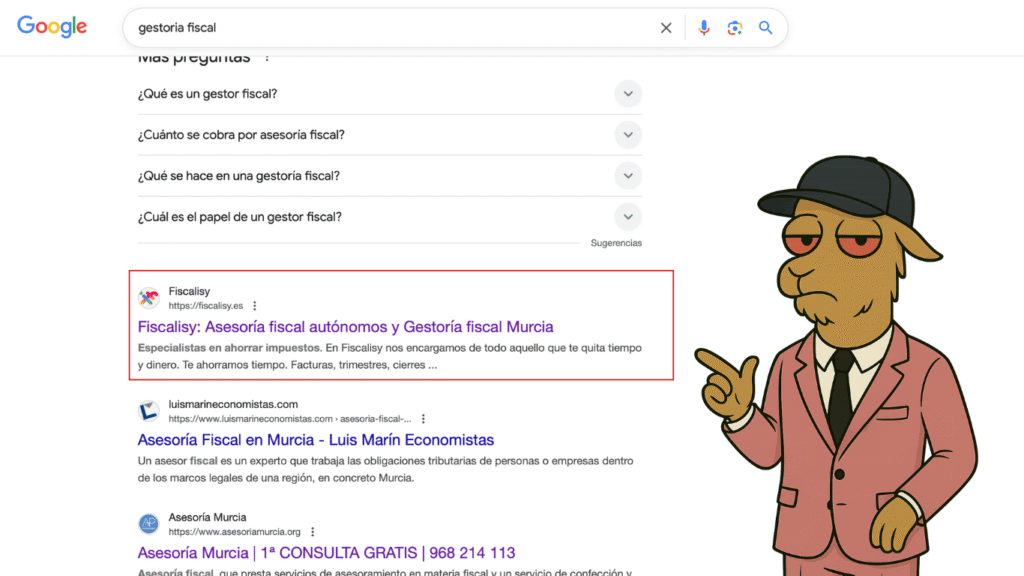Screen dimensions: 1024x576
Task: Click the luismarineconomistas.com site name
Action: pos(233,404)
